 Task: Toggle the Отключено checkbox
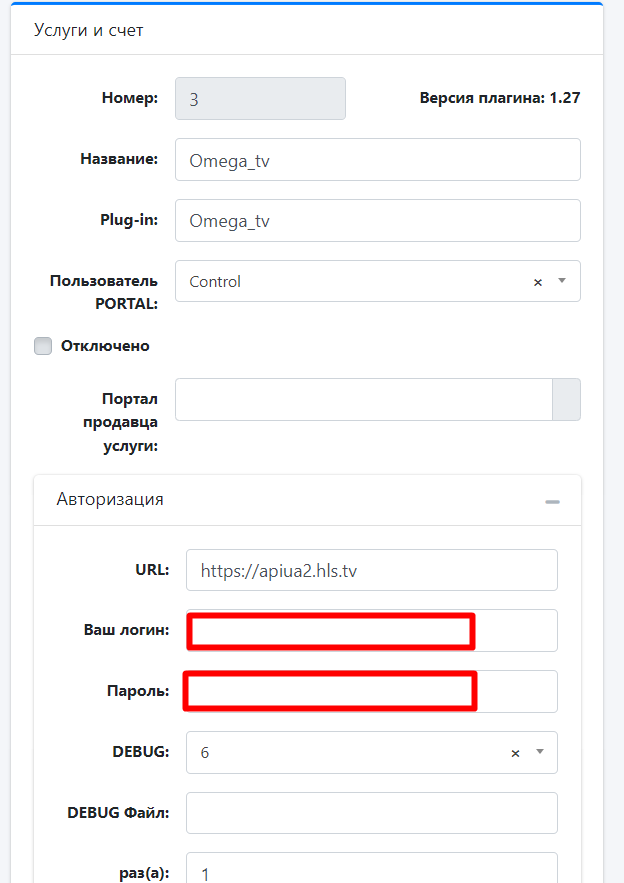tap(43, 346)
